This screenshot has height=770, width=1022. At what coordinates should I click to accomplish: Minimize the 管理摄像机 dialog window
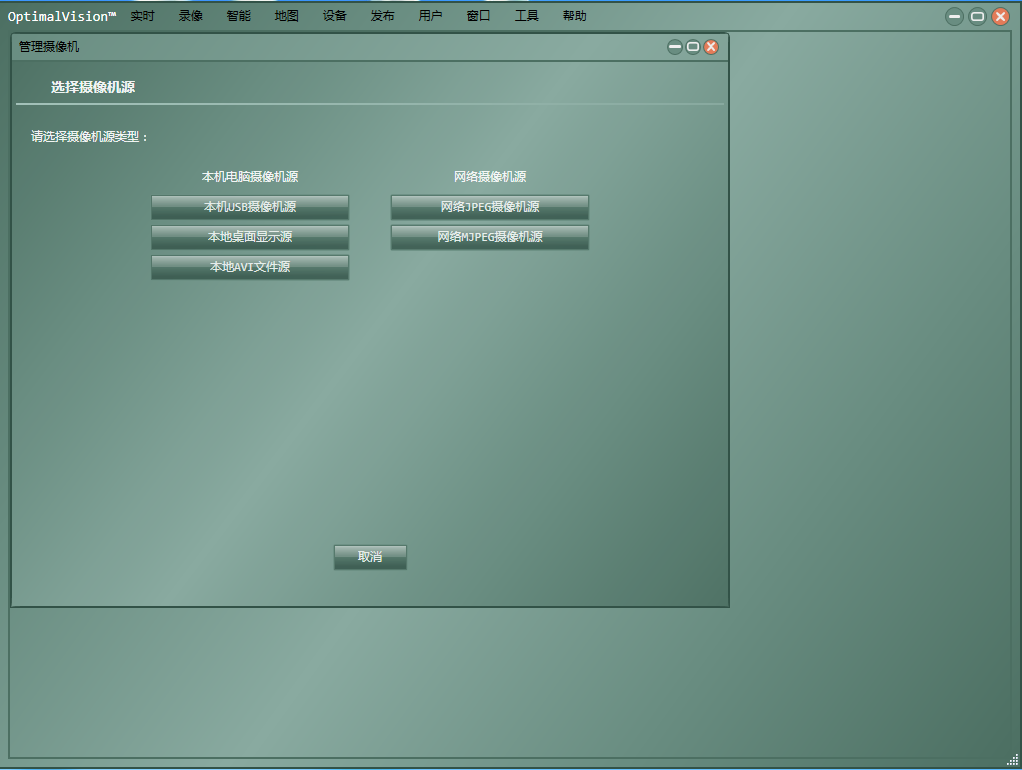click(x=675, y=47)
